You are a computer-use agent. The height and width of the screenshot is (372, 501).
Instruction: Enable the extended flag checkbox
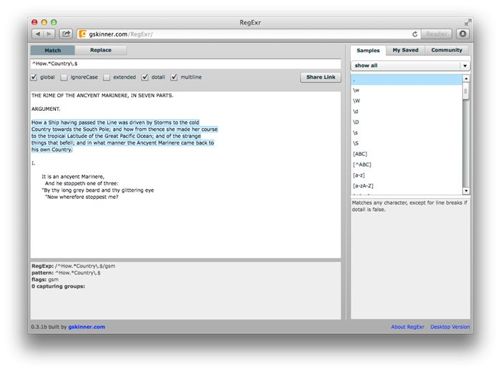tap(107, 77)
